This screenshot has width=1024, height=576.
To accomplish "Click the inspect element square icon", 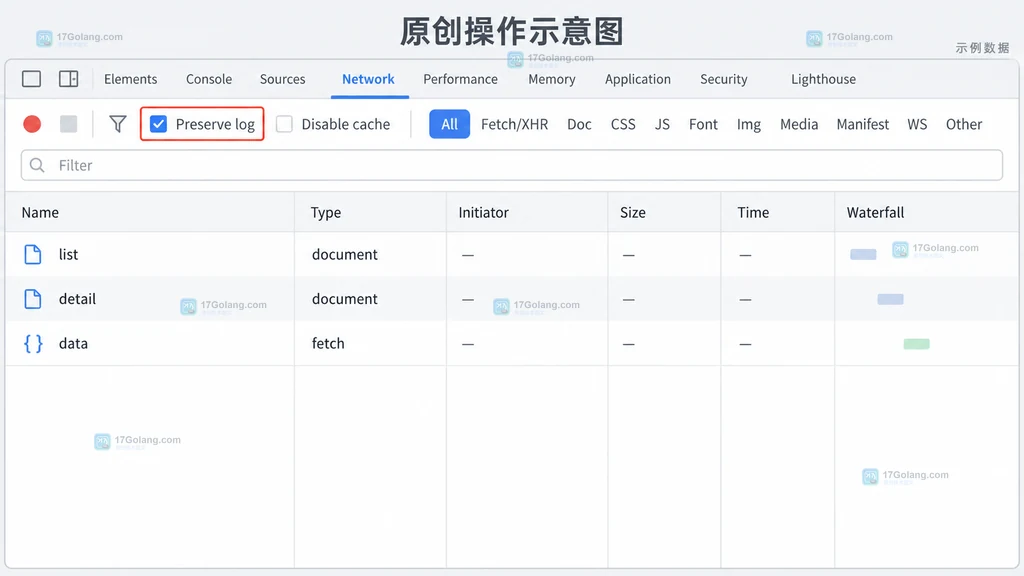I will (x=31, y=79).
